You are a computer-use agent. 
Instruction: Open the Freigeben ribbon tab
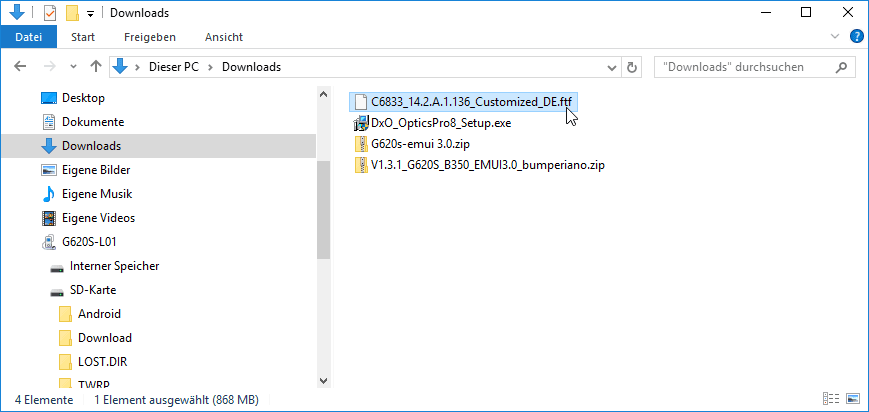[x=150, y=37]
